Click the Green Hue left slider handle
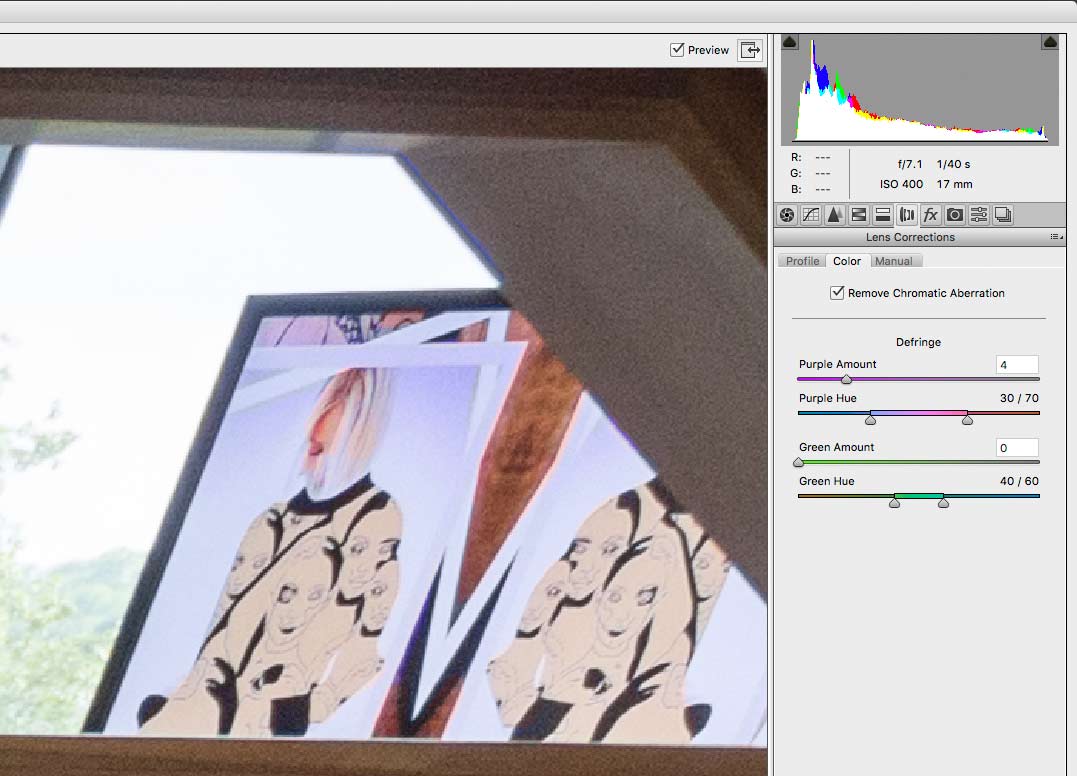Screen dimensions: 1077x776 pos(894,503)
